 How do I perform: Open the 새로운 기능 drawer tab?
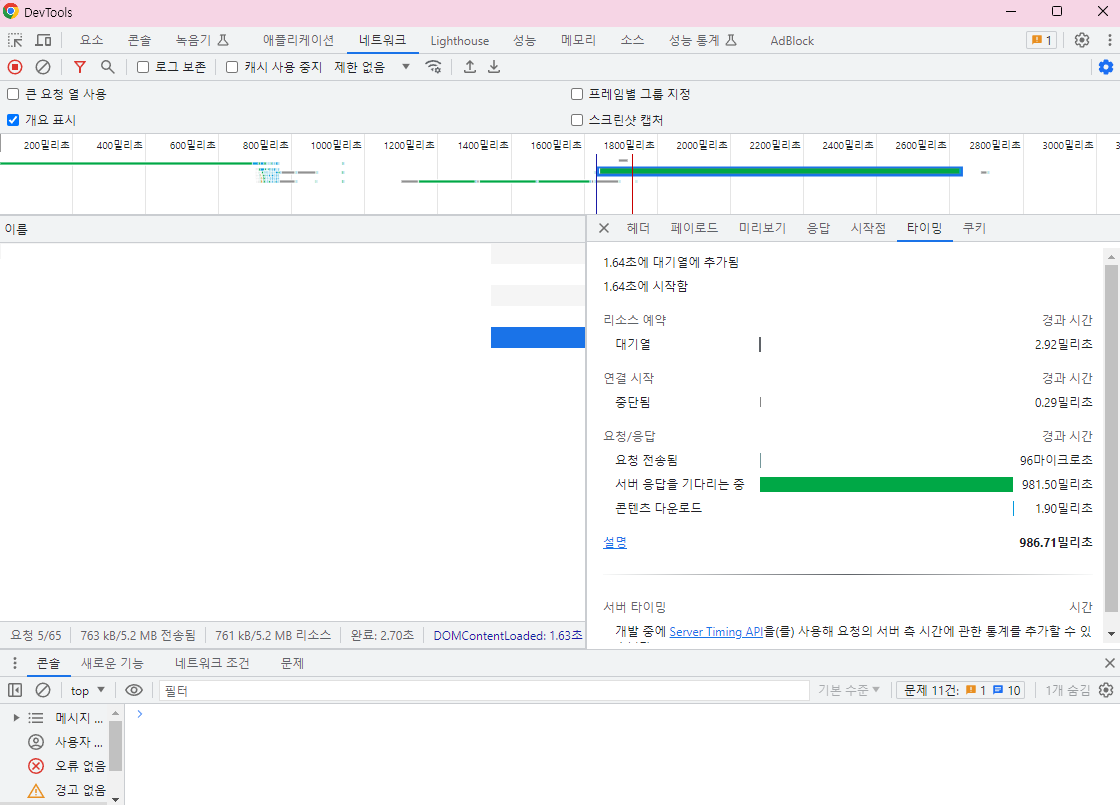112,664
